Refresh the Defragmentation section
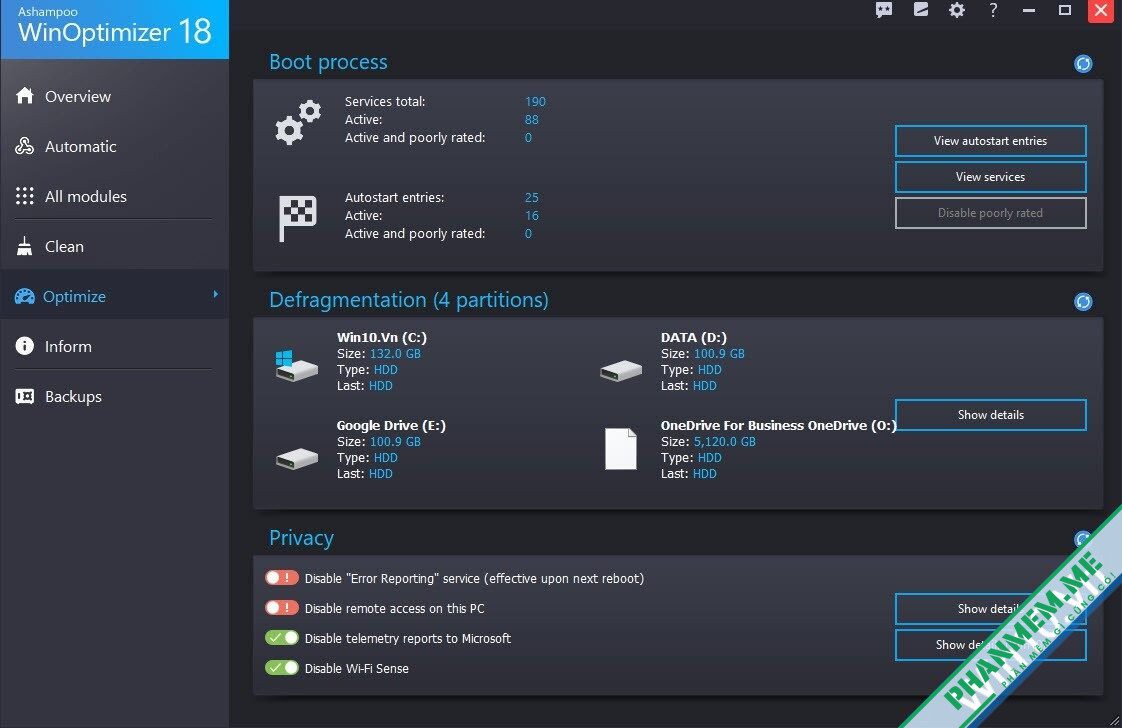 click(x=1083, y=301)
